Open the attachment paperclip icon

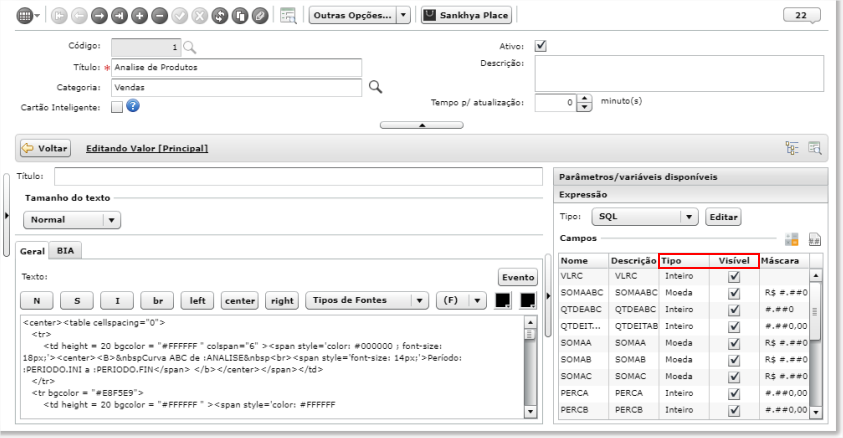[260, 16]
